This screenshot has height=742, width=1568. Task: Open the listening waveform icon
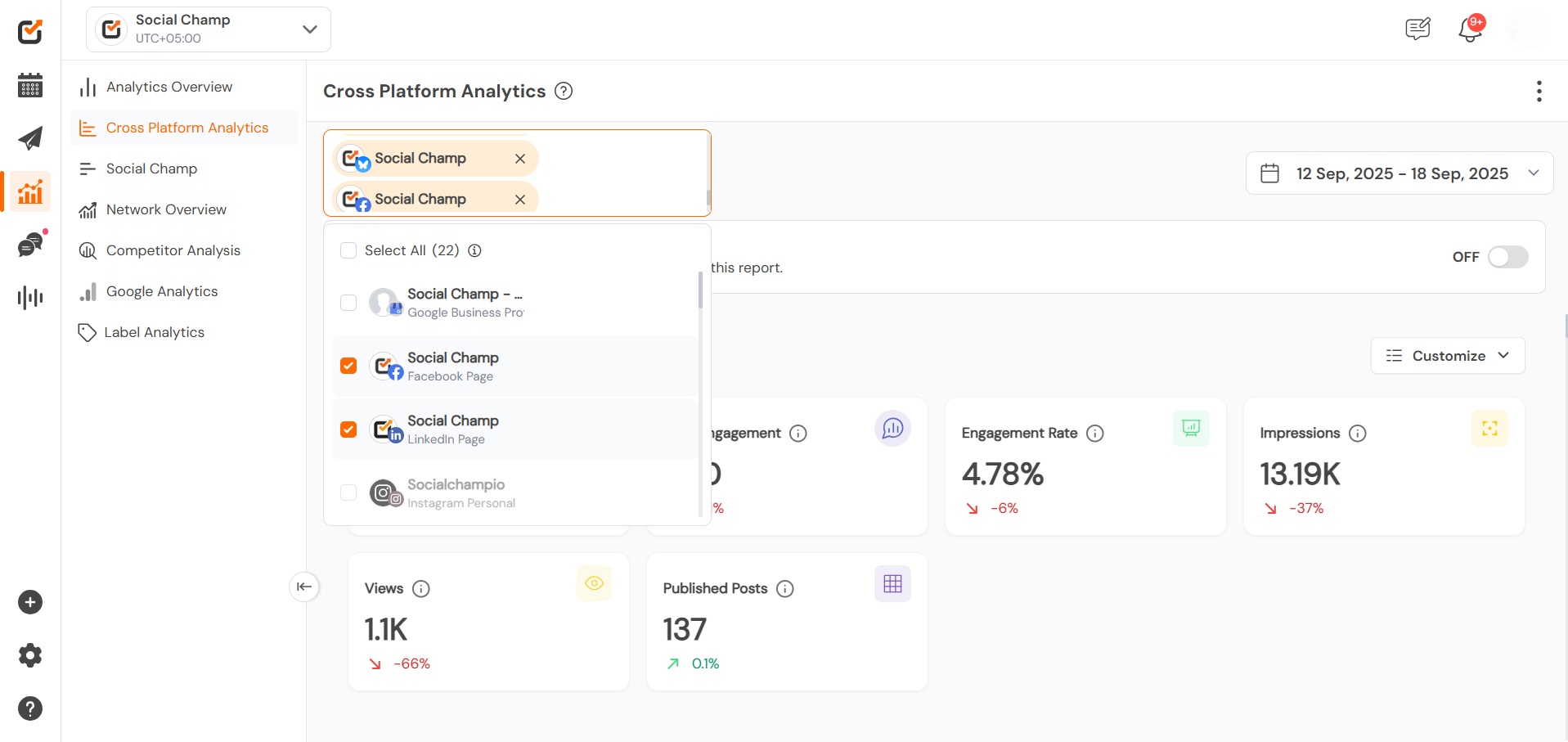pos(30,298)
